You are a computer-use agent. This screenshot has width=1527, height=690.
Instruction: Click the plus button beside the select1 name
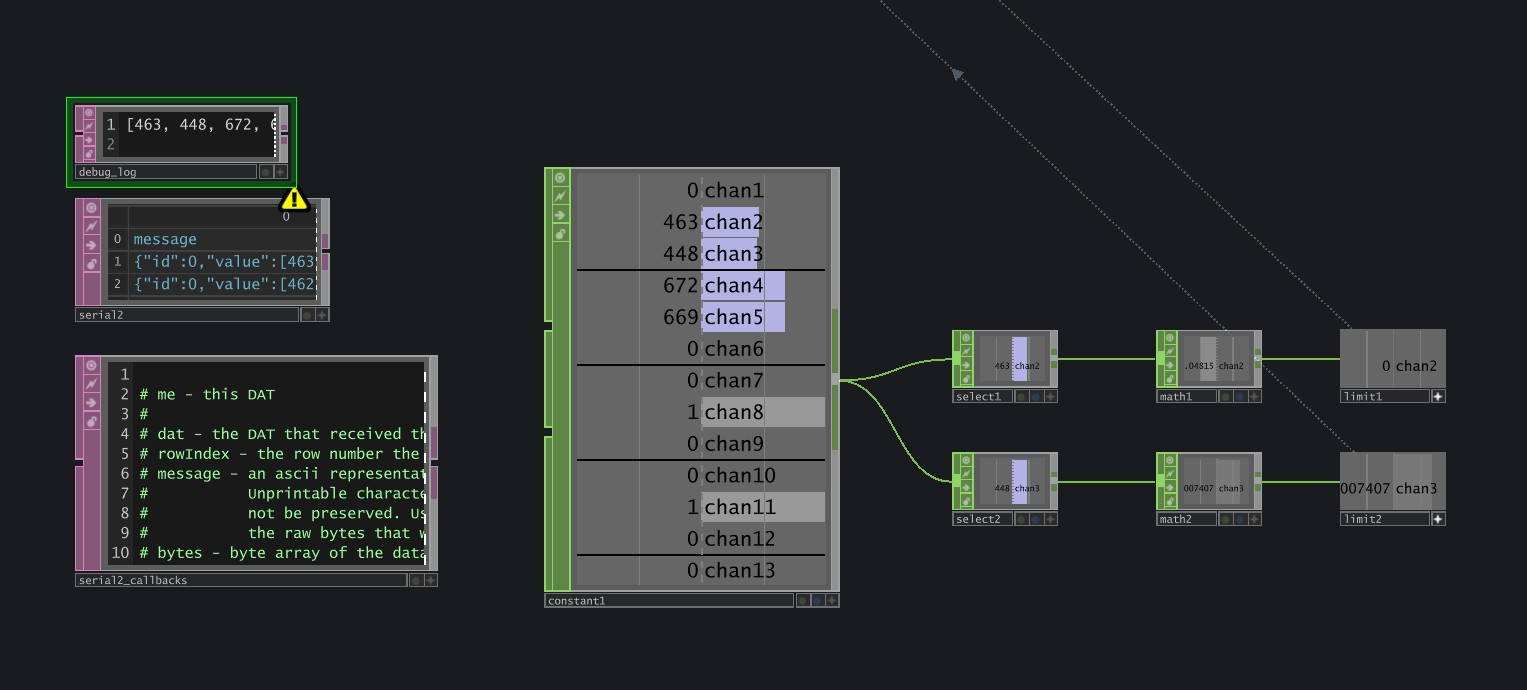tap(1050, 397)
